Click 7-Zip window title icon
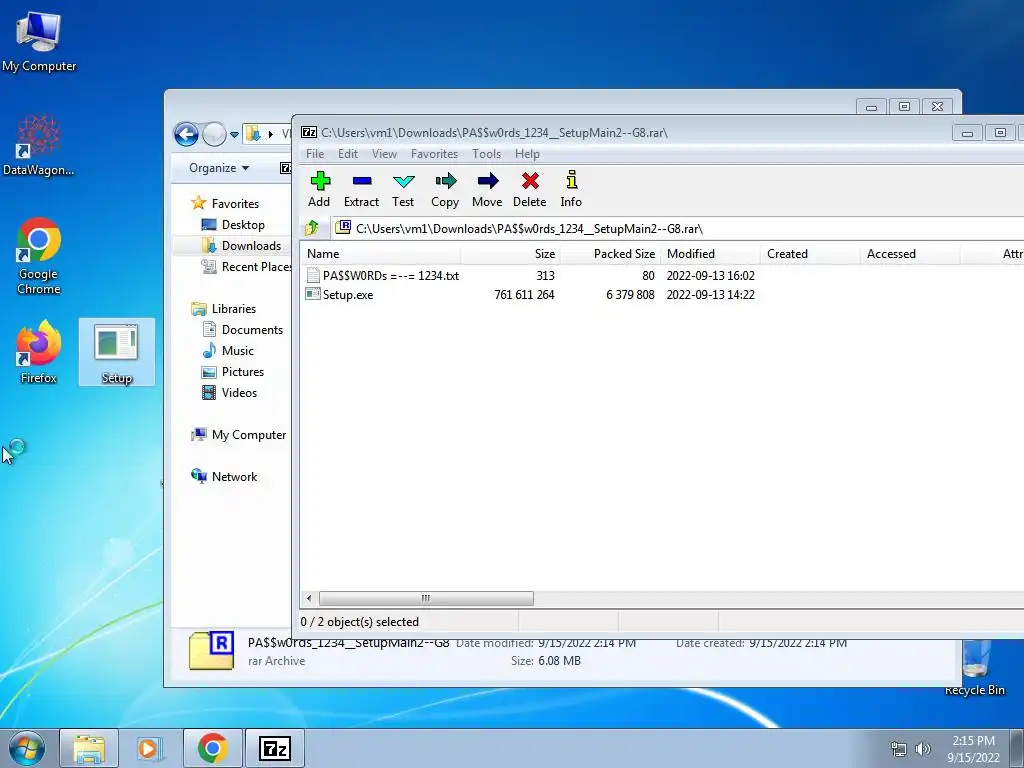 point(309,133)
